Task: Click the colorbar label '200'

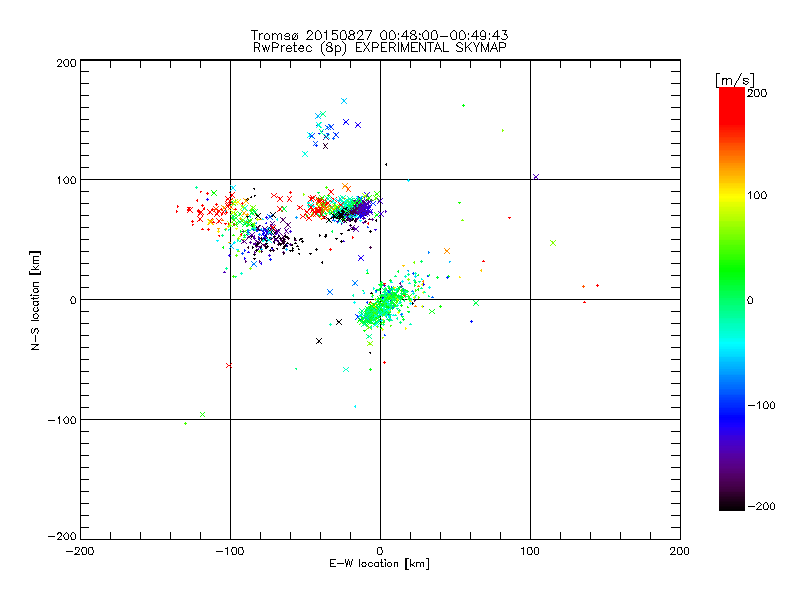Action: [757, 93]
